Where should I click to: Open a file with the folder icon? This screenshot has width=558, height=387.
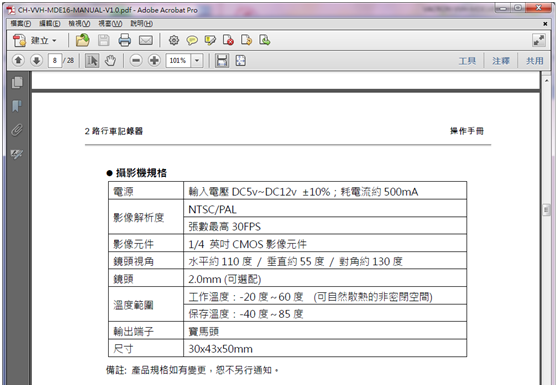tap(82, 40)
